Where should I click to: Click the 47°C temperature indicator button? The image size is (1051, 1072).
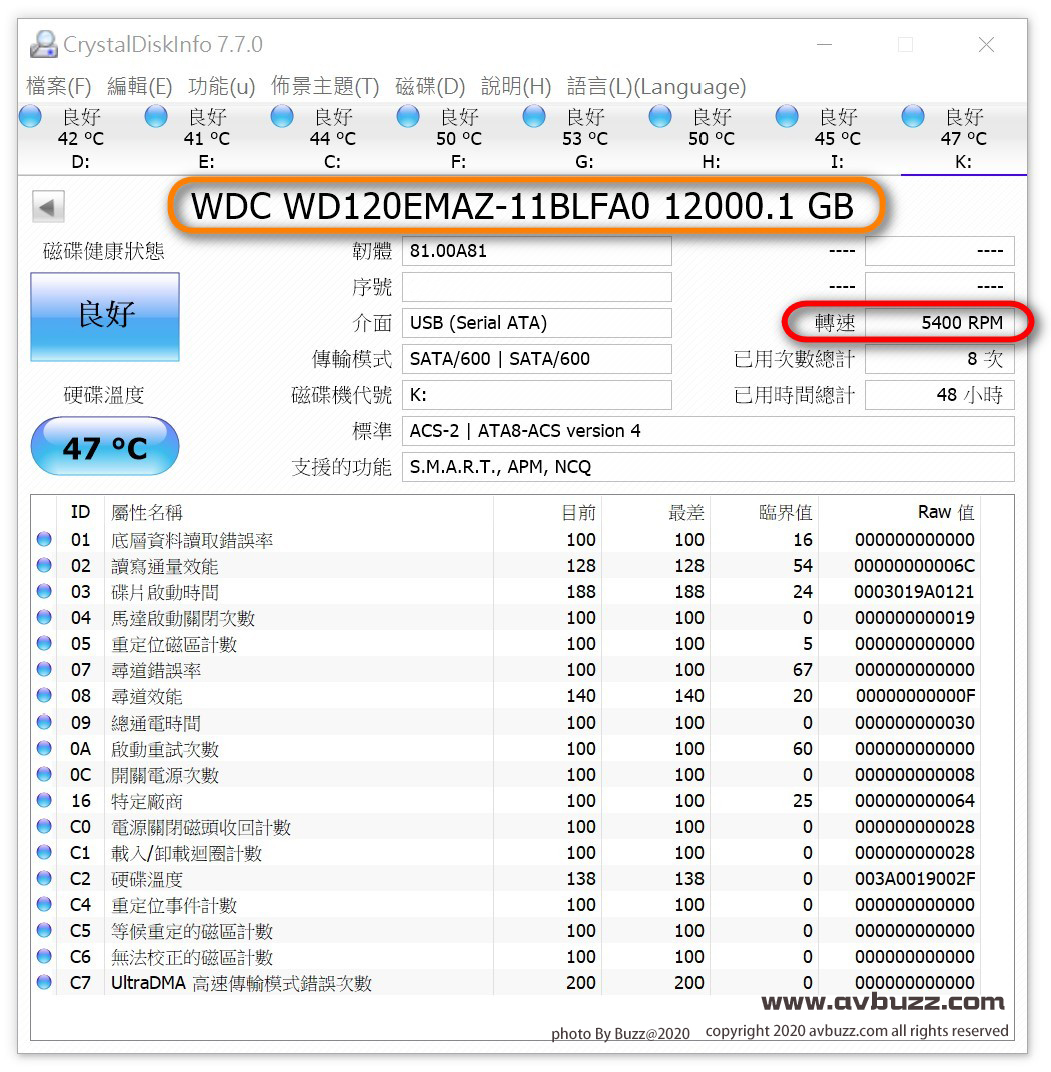pyautogui.click(x=104, y=446)
